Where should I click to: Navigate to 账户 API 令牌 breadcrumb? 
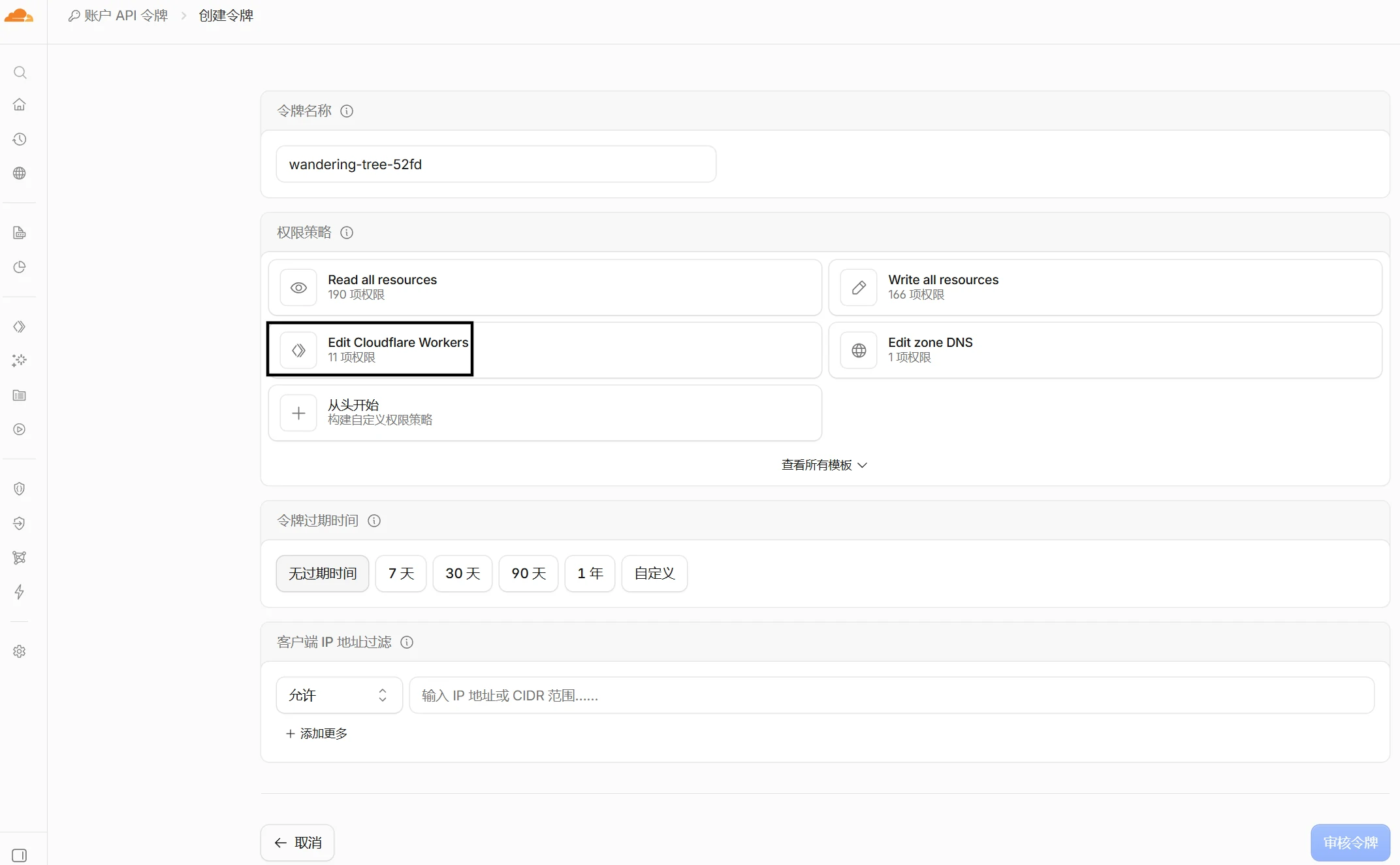[118, 16]
